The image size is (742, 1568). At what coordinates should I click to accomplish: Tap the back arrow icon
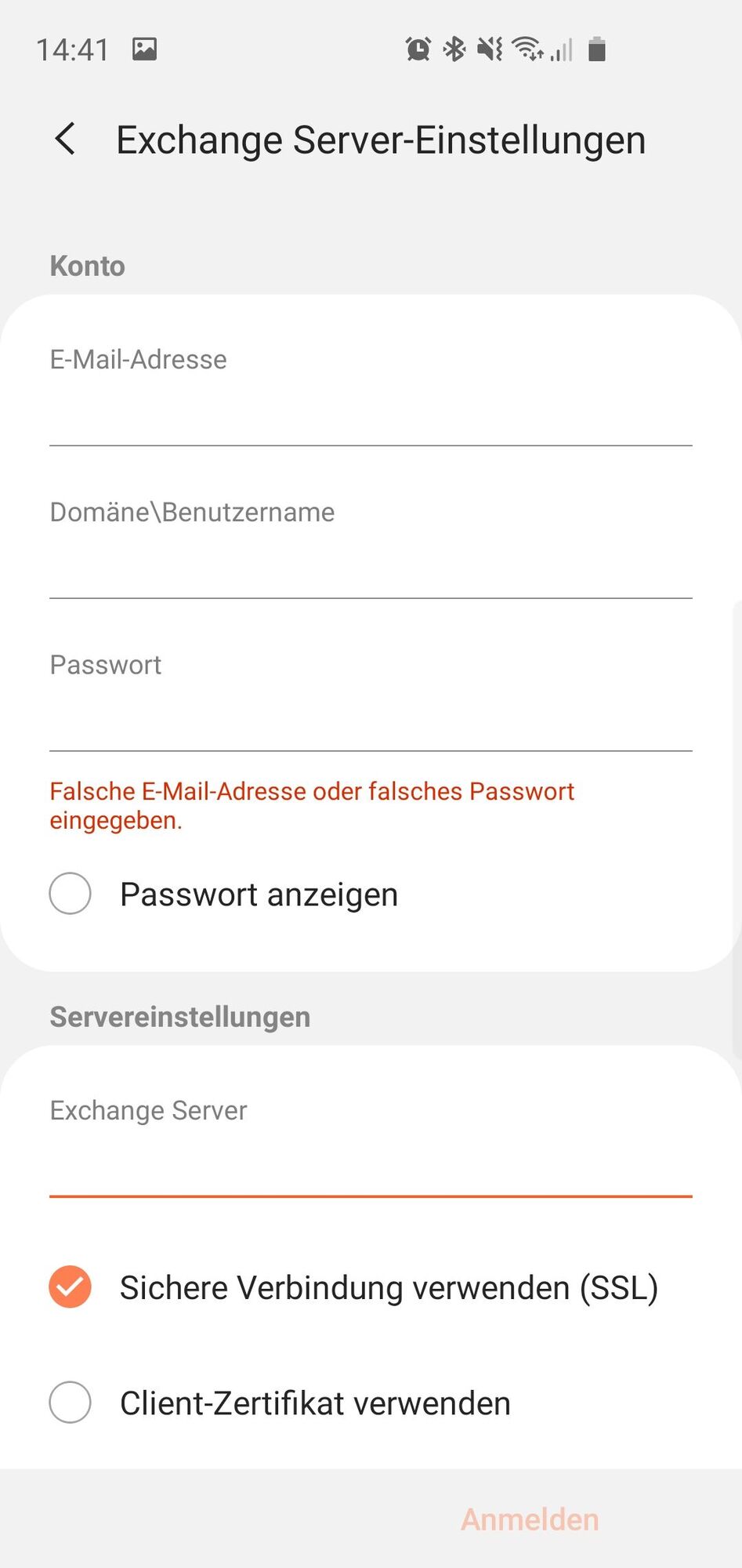tap(66, 140)
